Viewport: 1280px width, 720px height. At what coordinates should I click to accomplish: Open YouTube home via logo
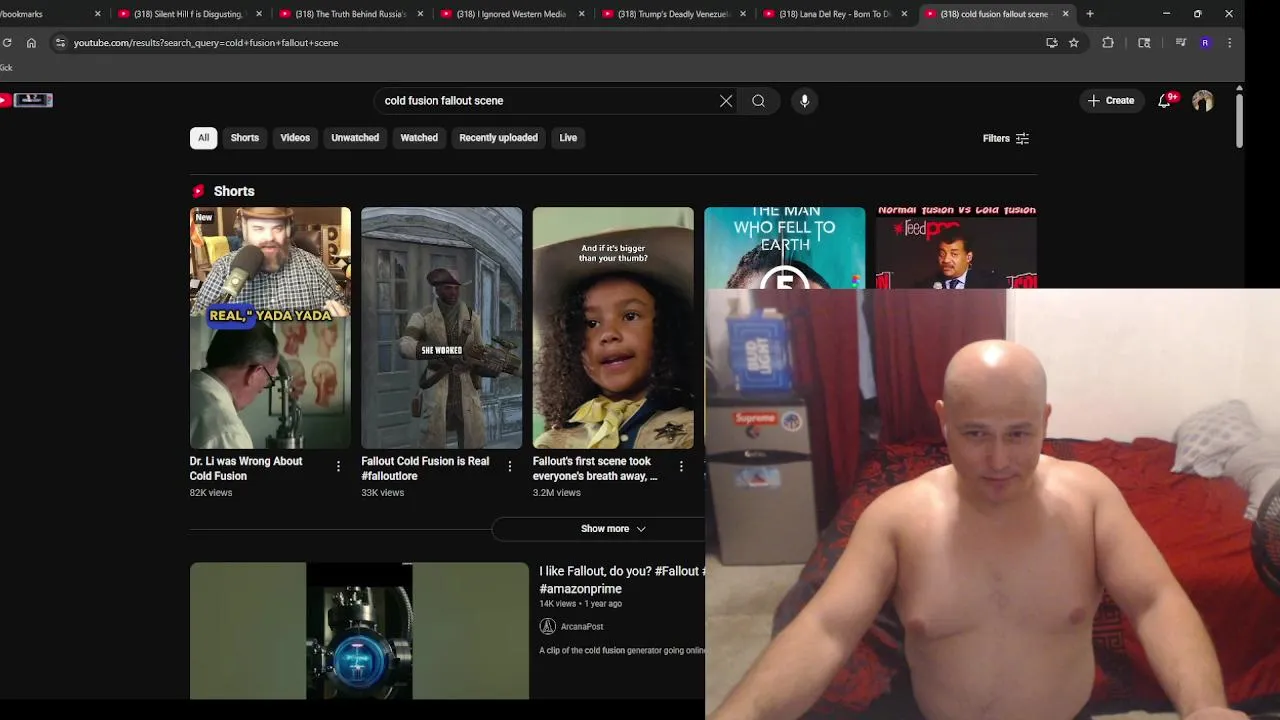pyautogui.click(x=28, y=100)
